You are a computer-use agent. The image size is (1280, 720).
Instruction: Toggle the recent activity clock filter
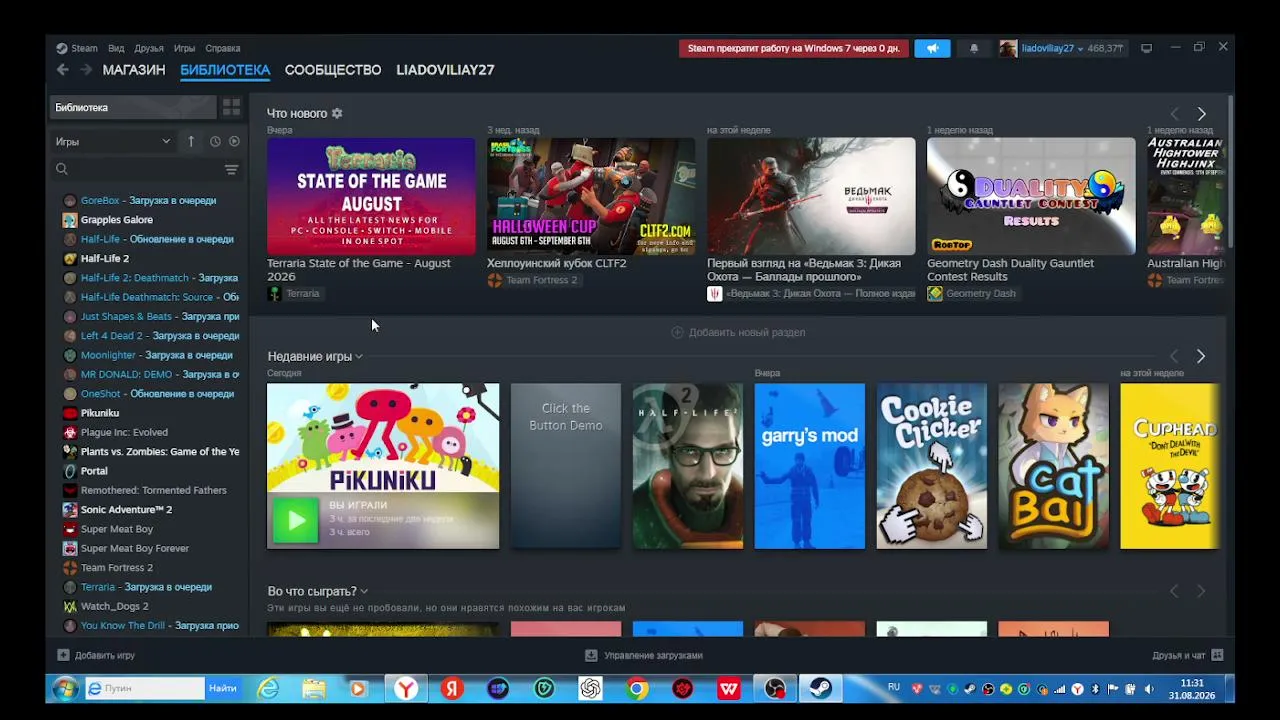[x=215, y=142]
